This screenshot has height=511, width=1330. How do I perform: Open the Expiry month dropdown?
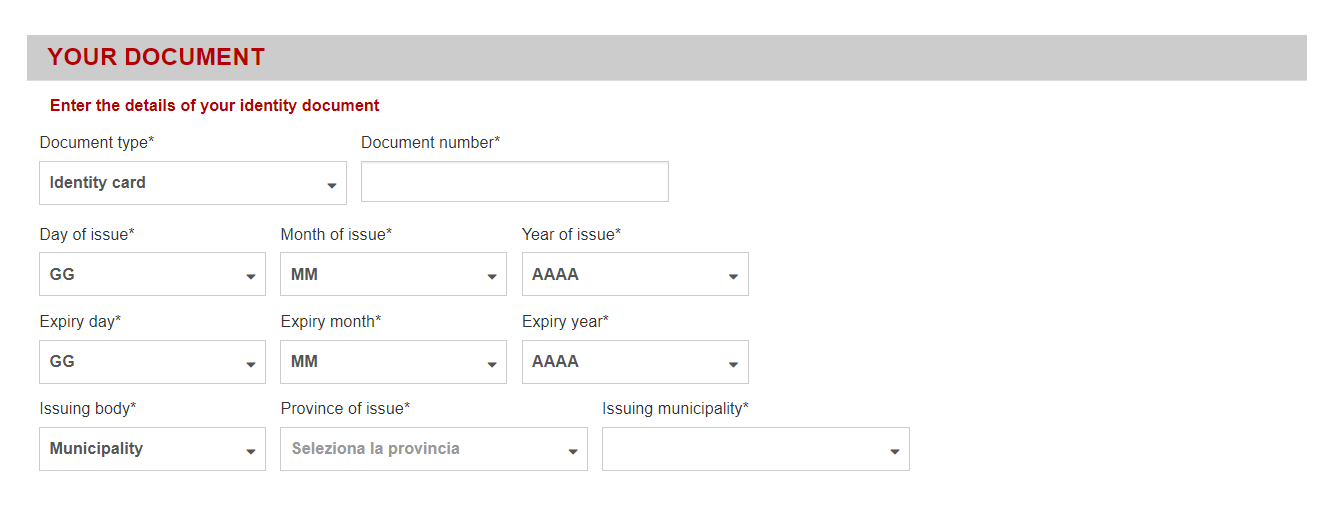[x=393, y=362]
